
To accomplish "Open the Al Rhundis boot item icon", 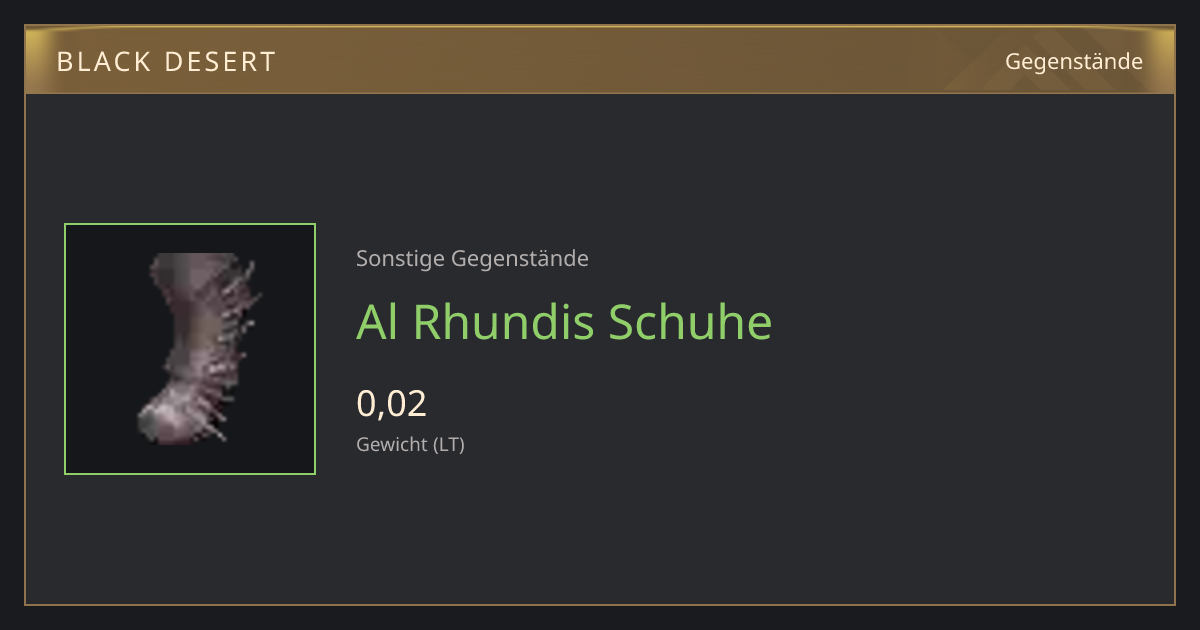I will (x=190, y=349).
